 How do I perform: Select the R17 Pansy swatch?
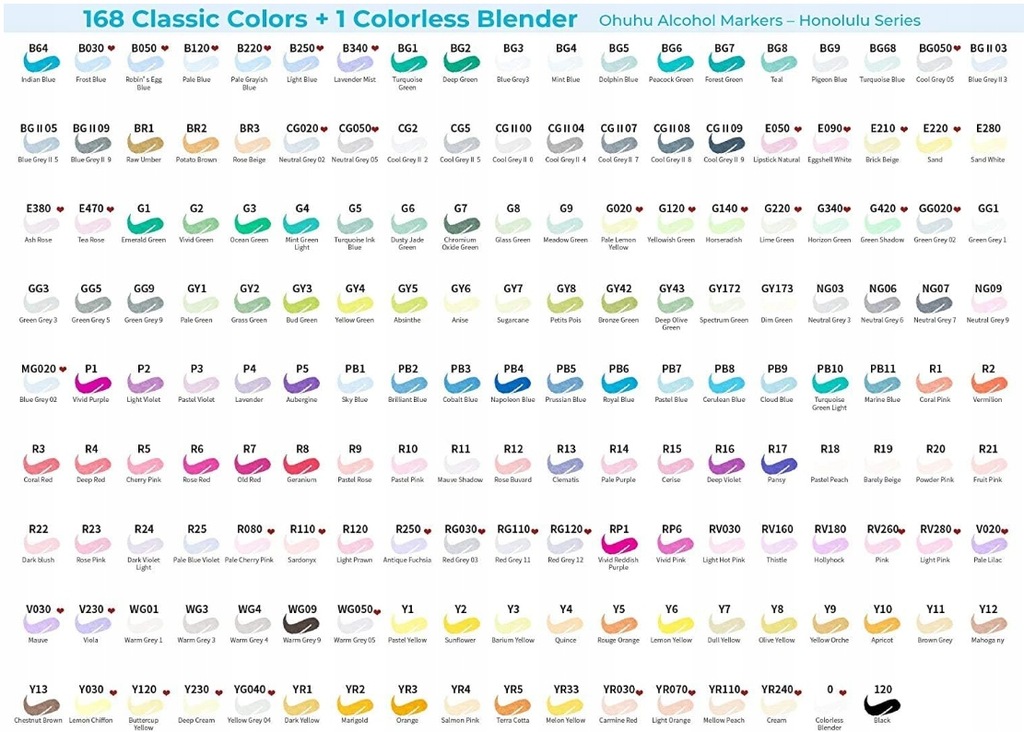pos(779,464)
